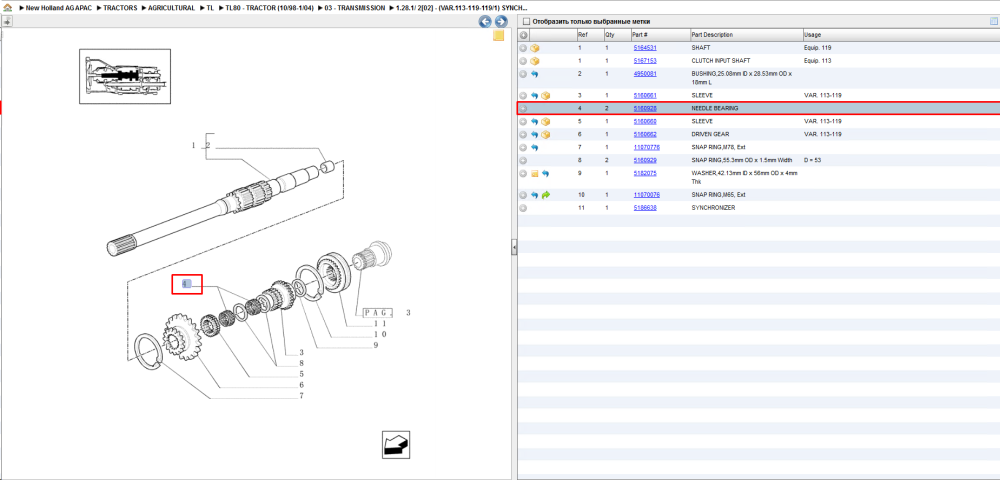This screenshot has width=1000, height=480.
Task: Open package icon for part 5164531
Action: click(x=535, y=48)
